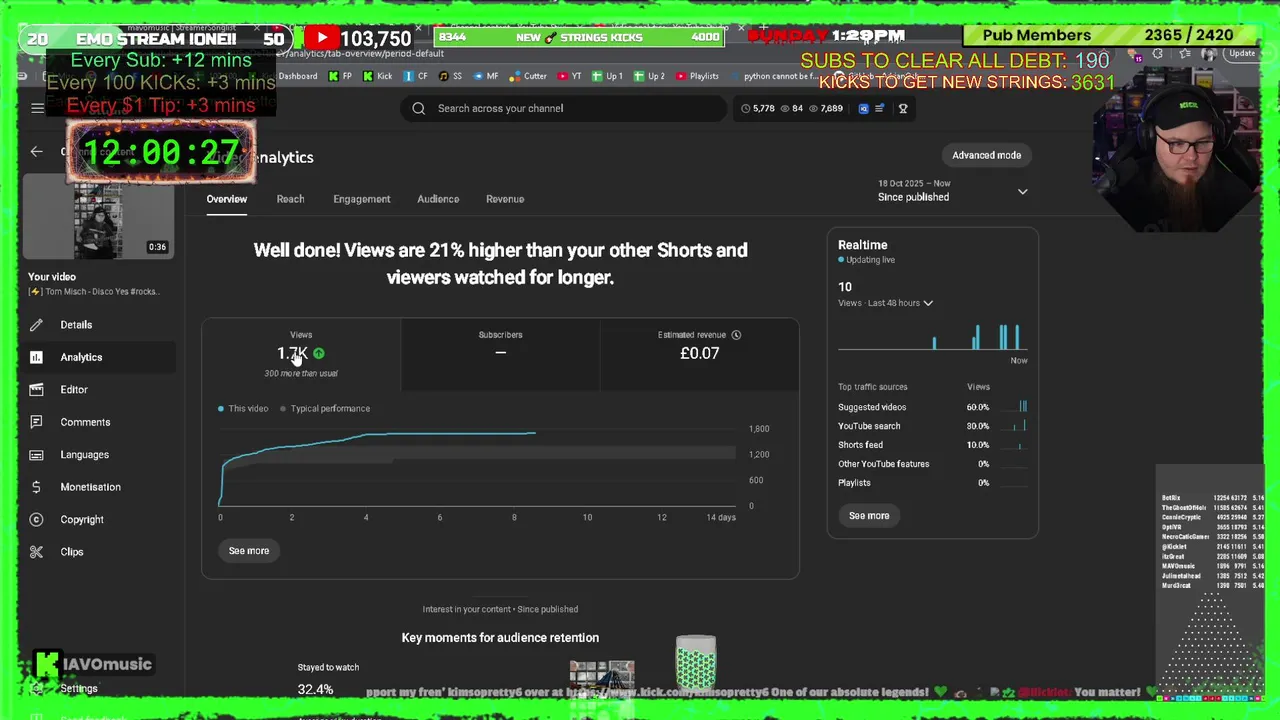The height and width of the screenshot is (720, 1280).
Task: Switch to the Engagement tab
Action: [x=362, y=199]
